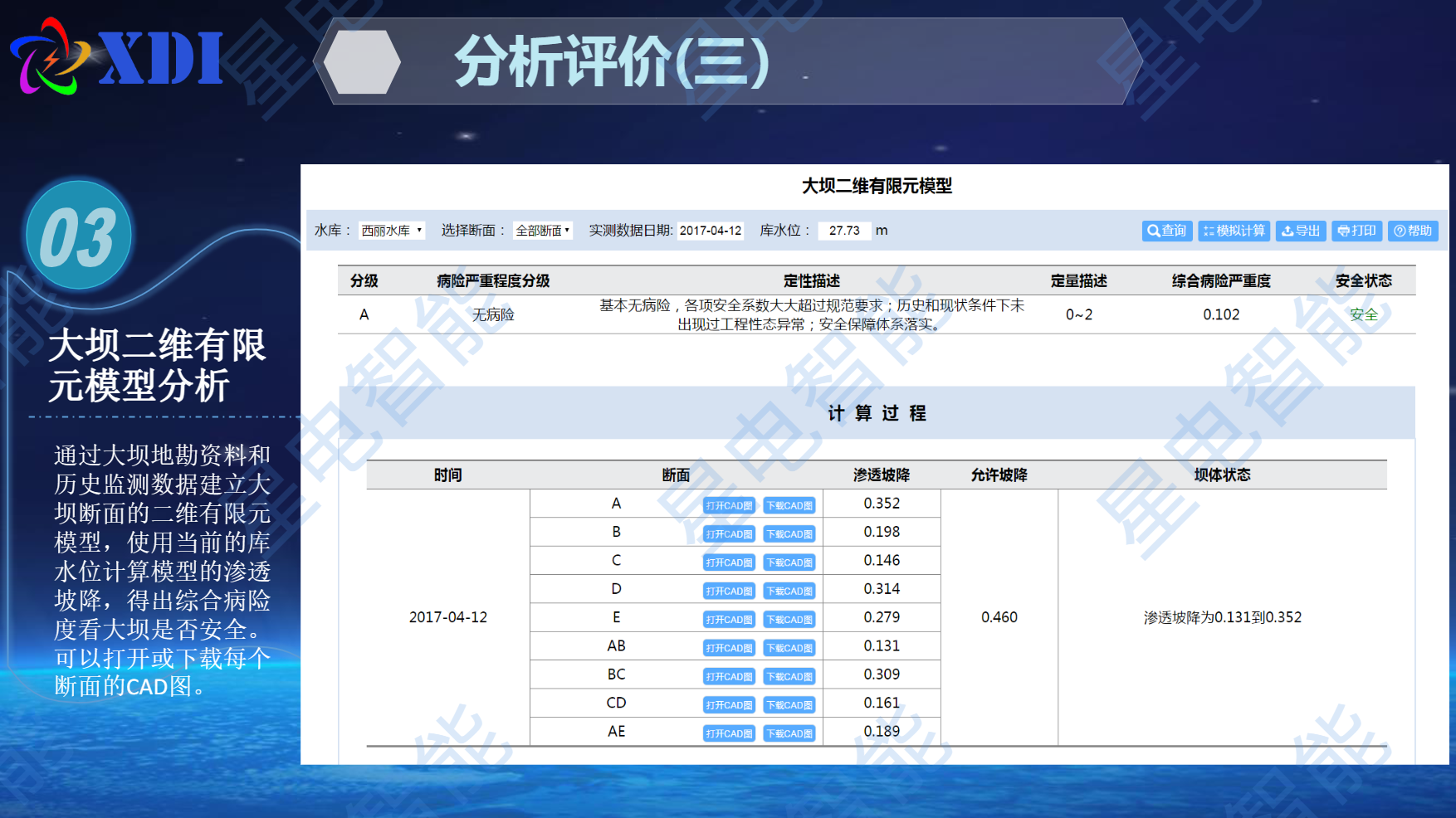
Task: Click the 模拟计算 button
Action: [1234, 231]
